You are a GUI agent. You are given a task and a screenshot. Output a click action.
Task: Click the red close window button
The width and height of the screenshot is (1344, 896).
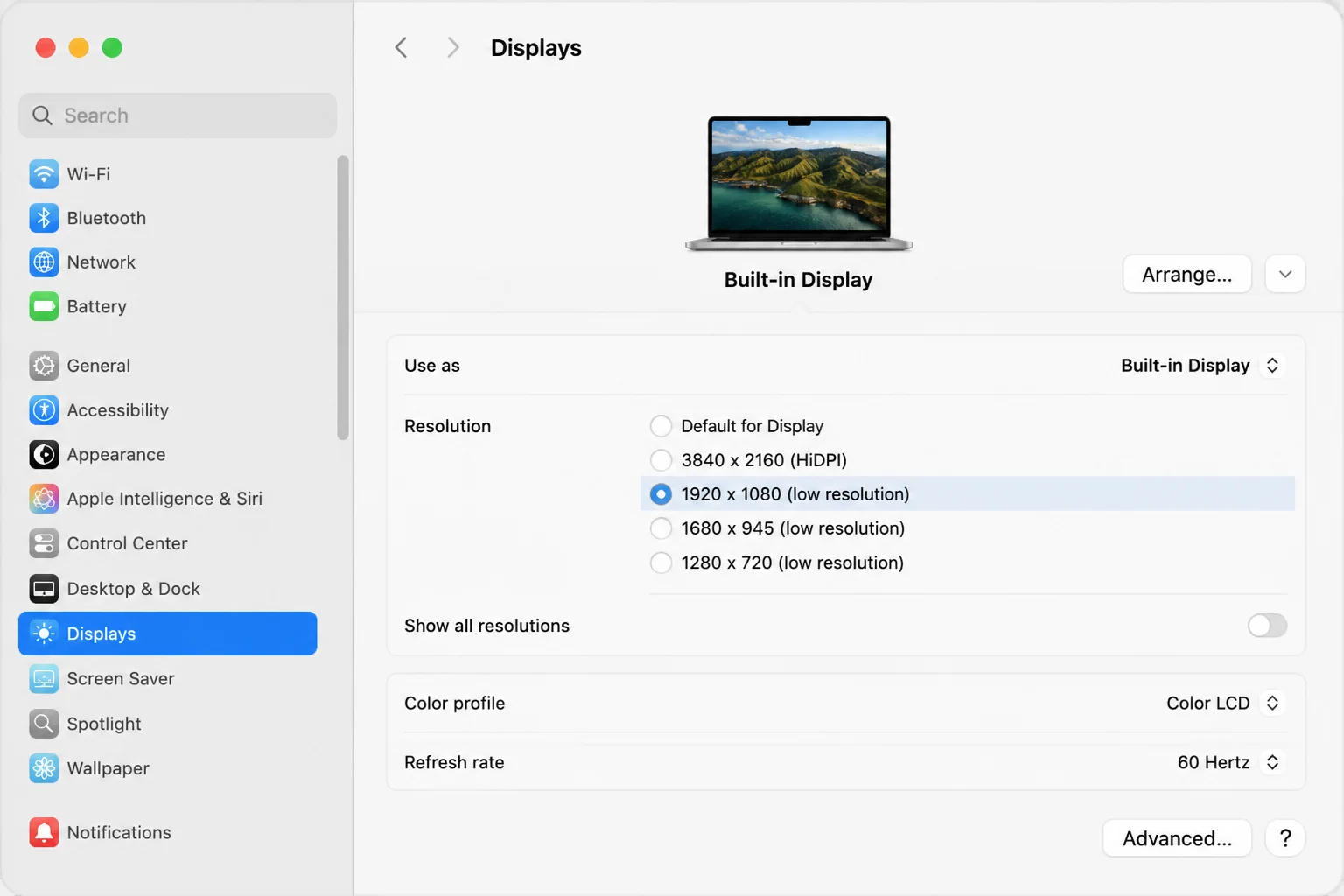point(45,47)
